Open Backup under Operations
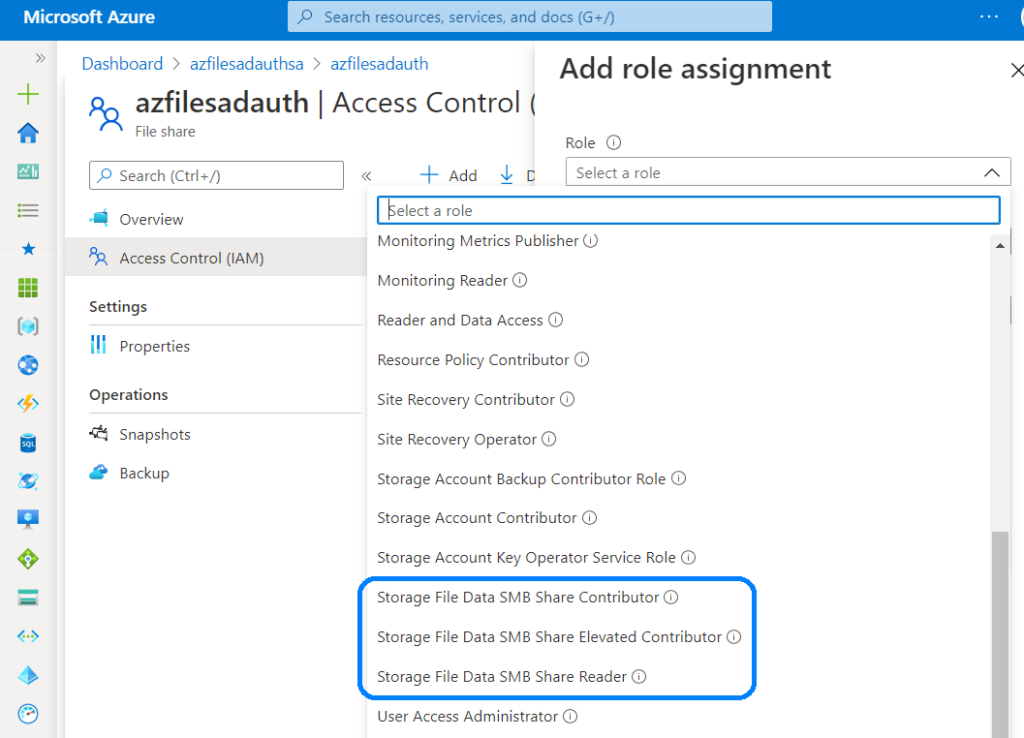1024x738 pixels. (x=216, y=473)
